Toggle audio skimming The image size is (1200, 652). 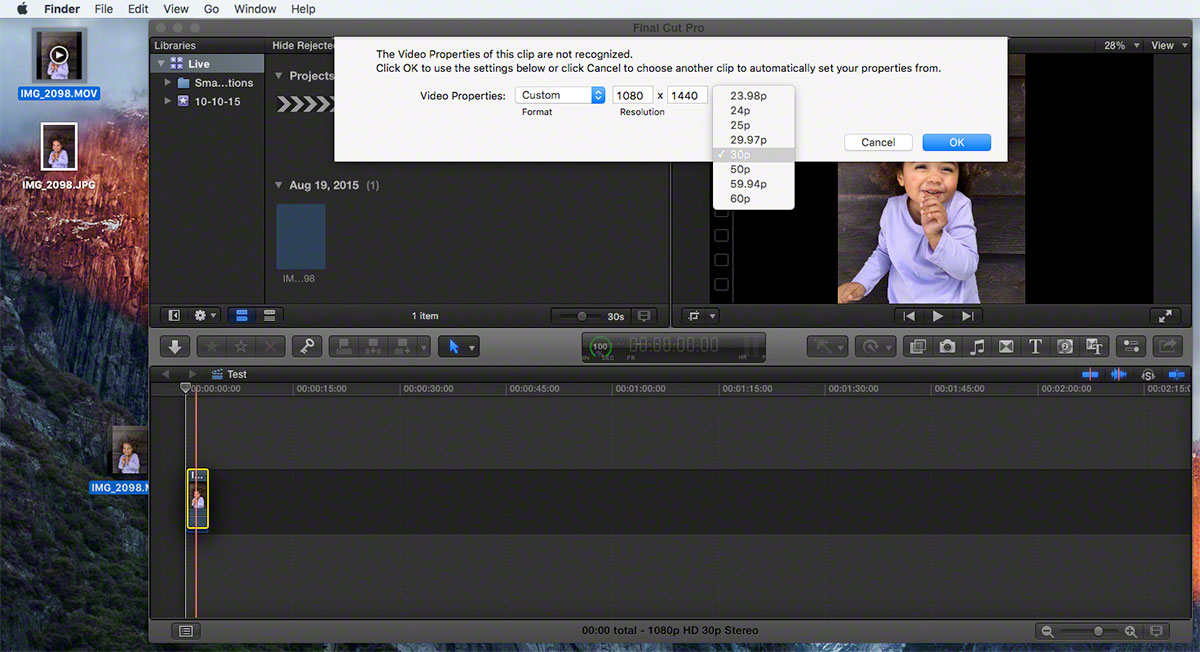pos(1118,374)
